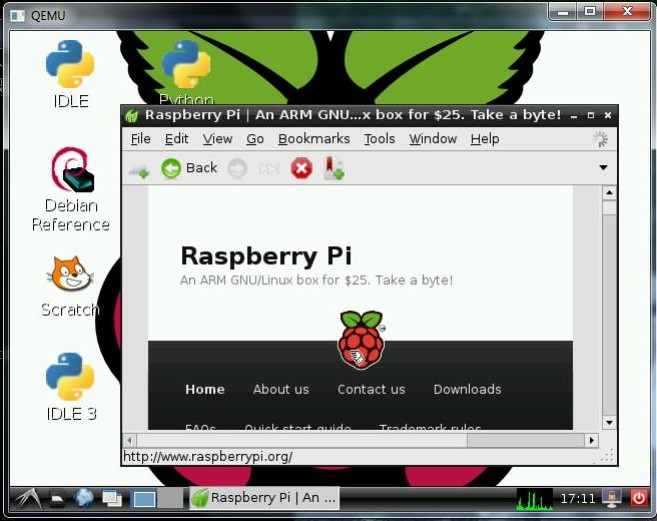Click the page tagline text

point(316,280)
